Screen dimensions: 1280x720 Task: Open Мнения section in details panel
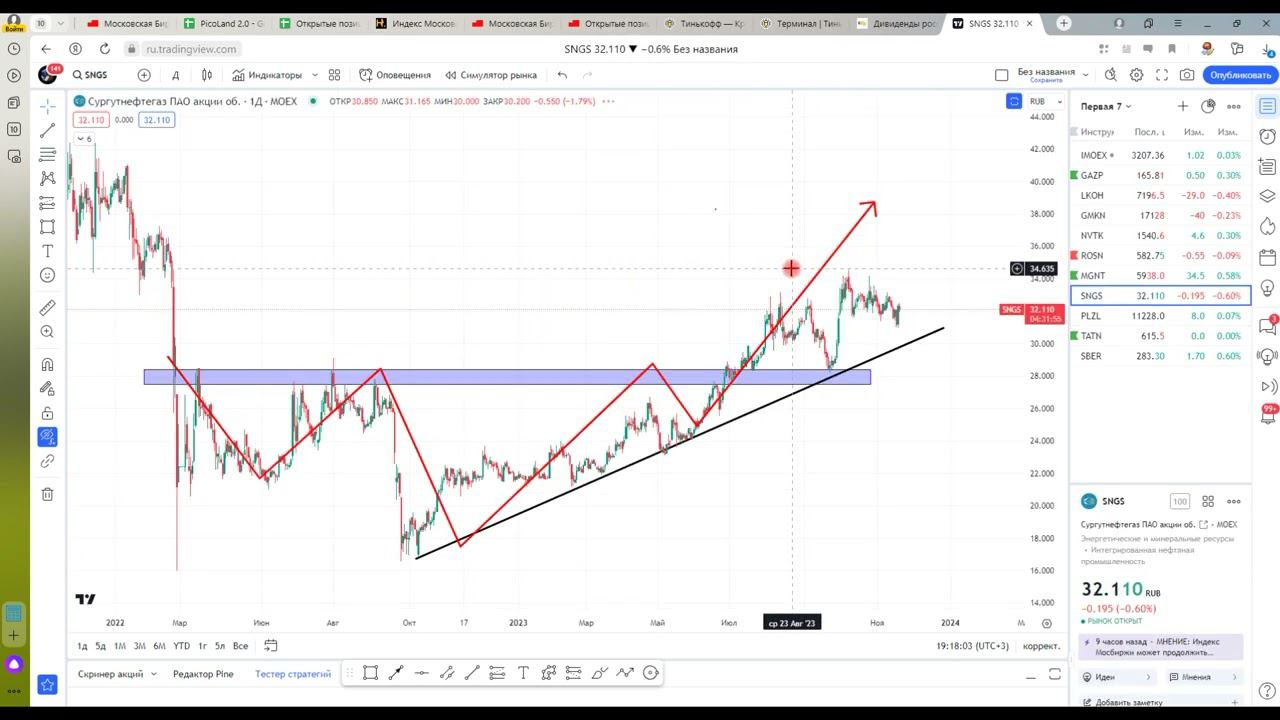[x=1203, y=677]
